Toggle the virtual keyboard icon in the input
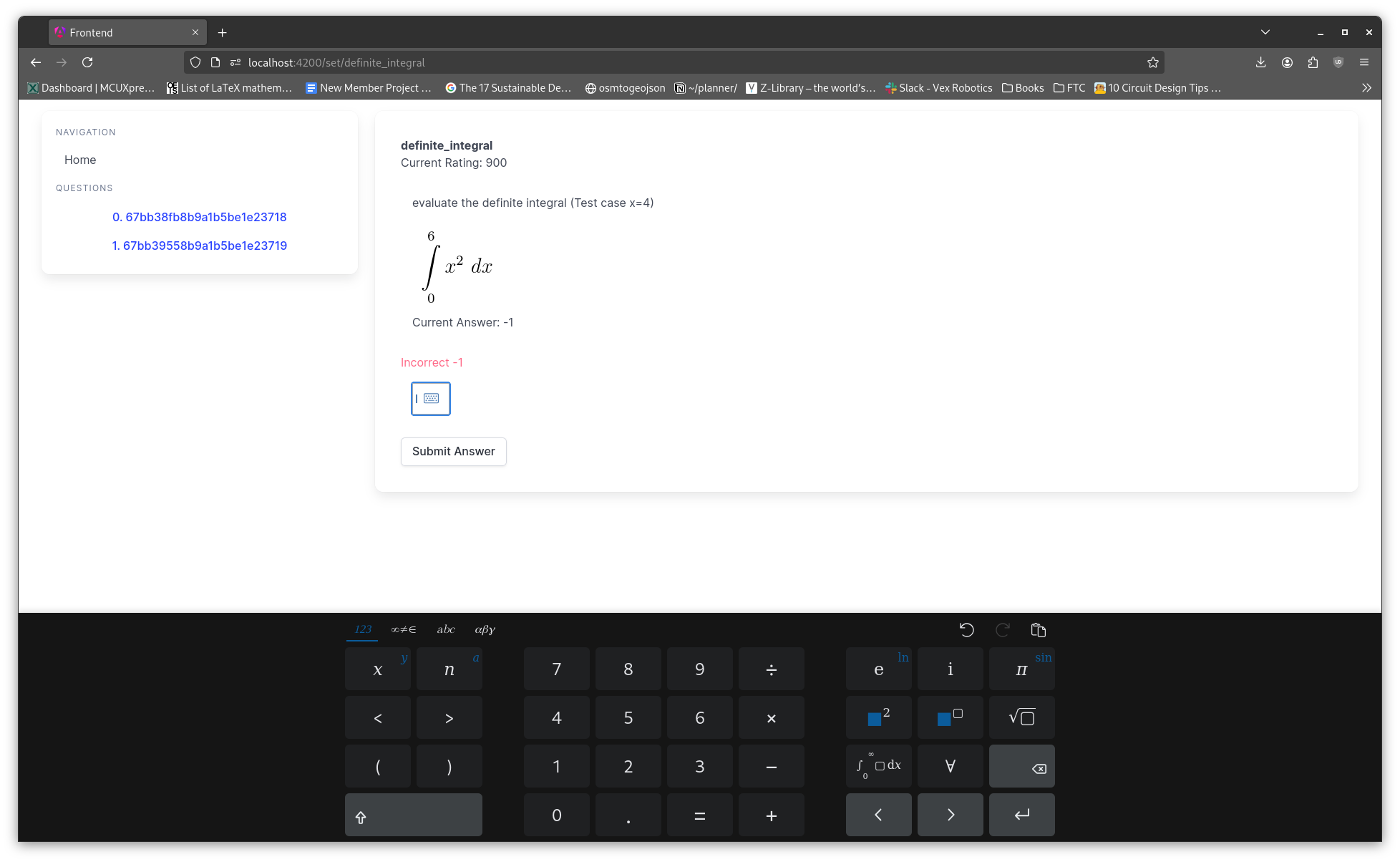This screenshot has width=1400, height=862. pyautogui.click(x=432, y=399)
